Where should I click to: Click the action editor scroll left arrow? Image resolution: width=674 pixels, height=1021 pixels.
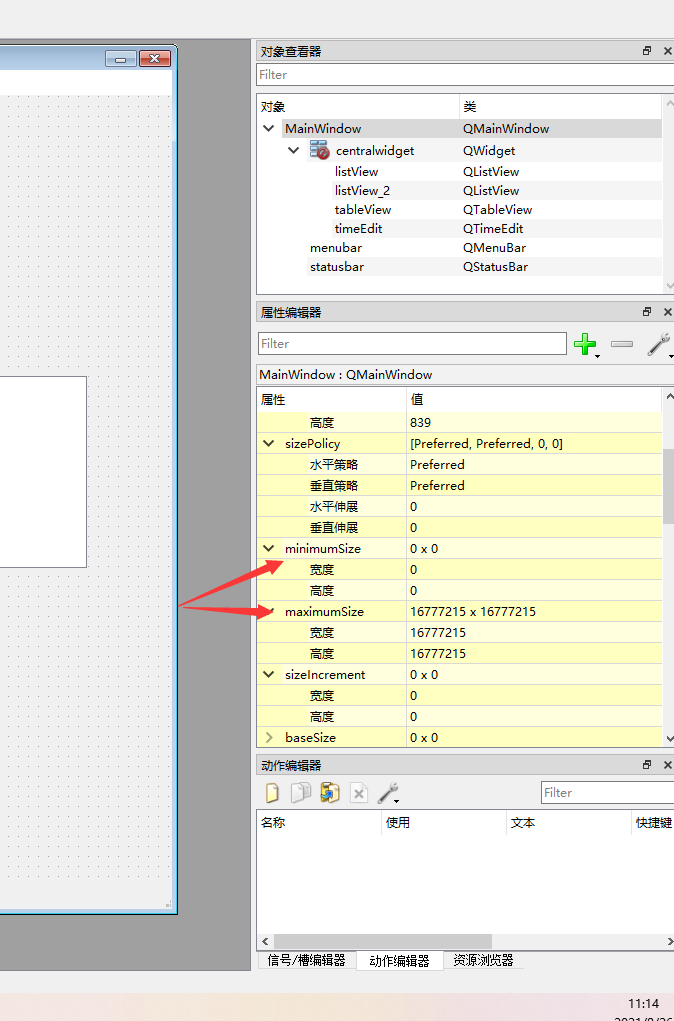(x=265, y=941)
